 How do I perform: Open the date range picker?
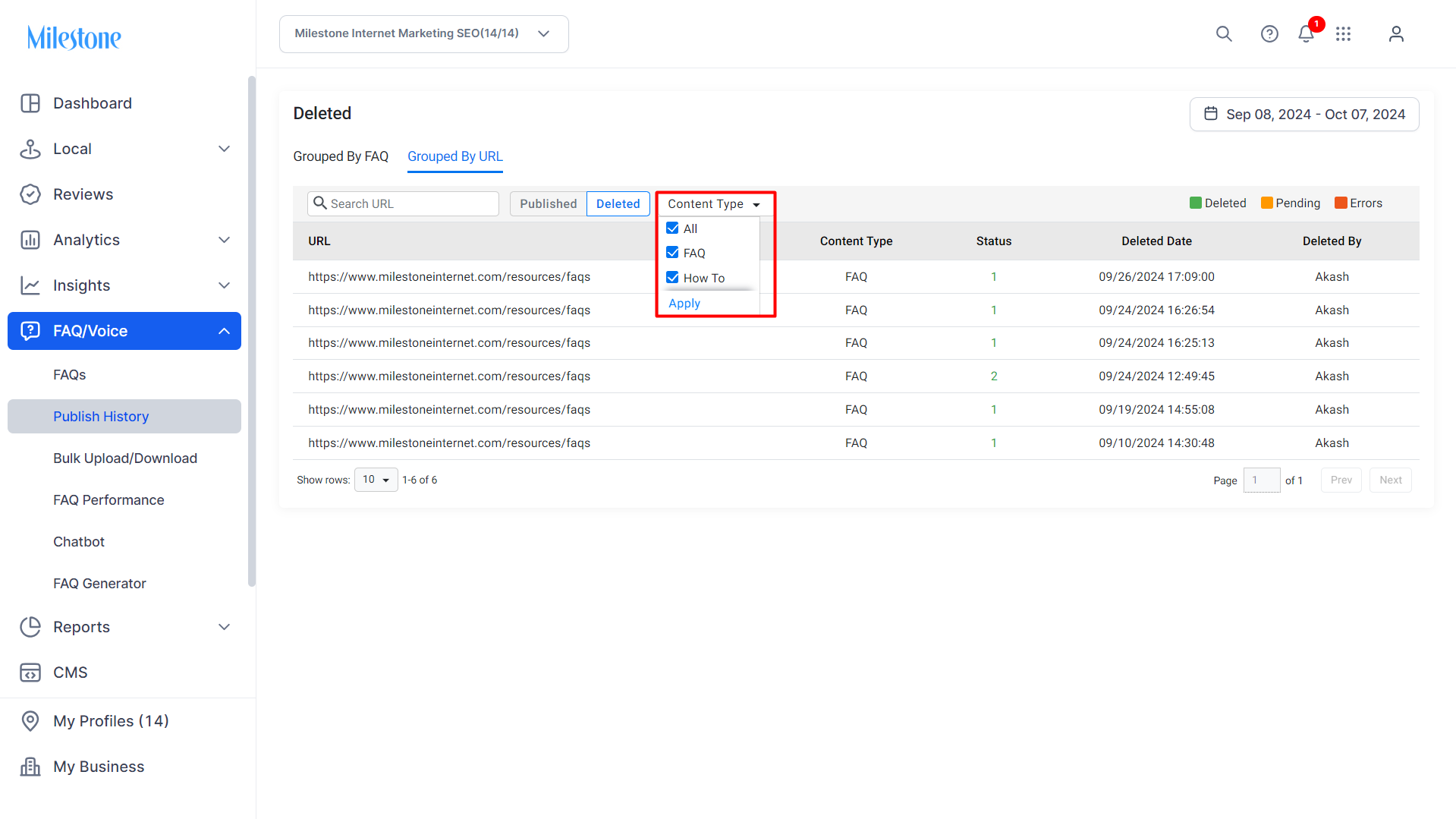click(x=1304, y=114)
